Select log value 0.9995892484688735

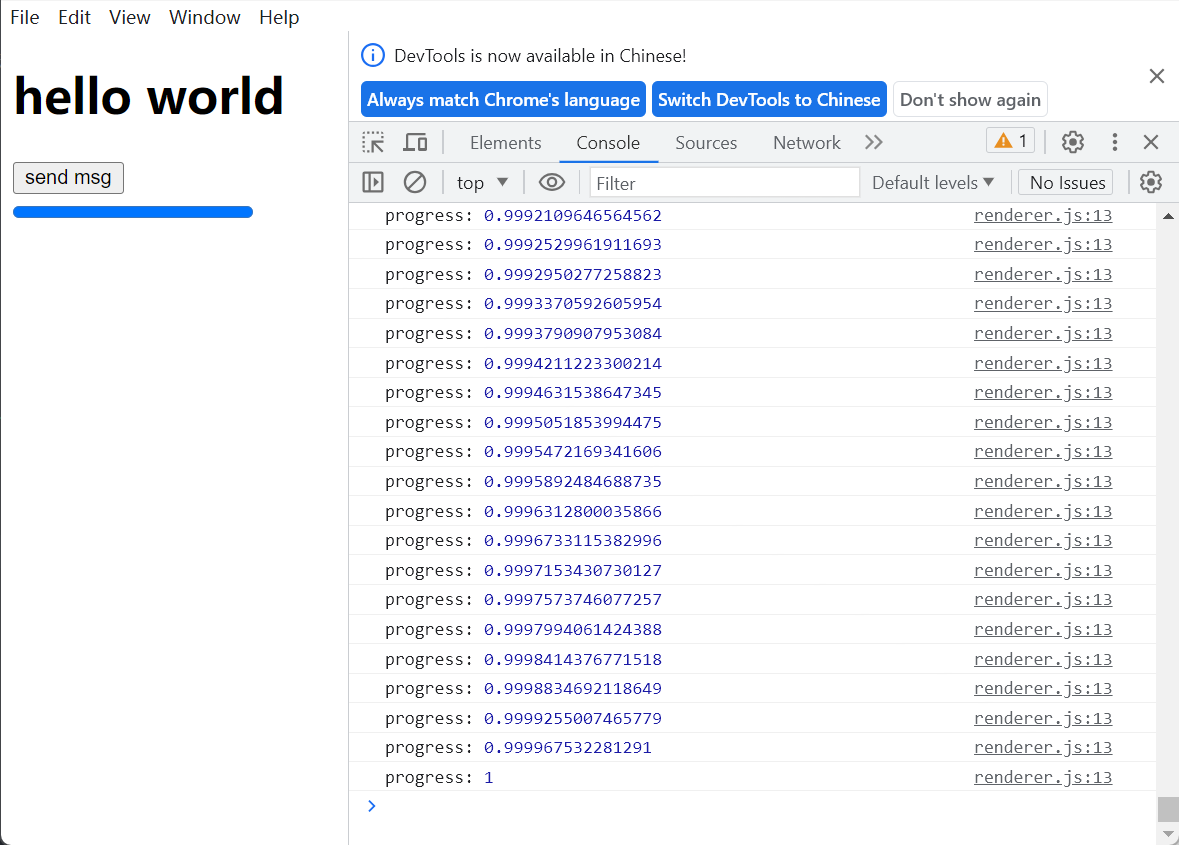click(573, 482)
